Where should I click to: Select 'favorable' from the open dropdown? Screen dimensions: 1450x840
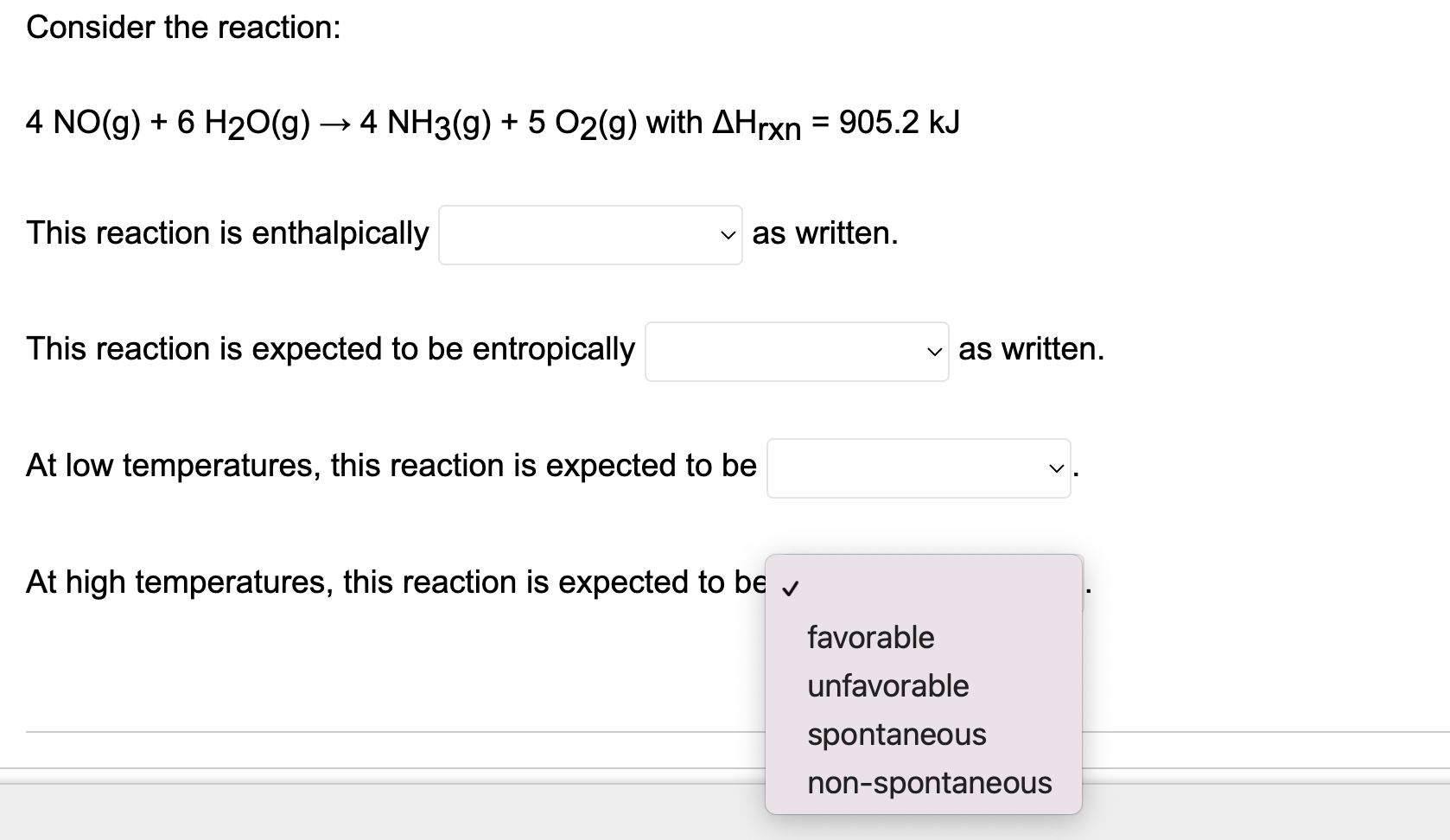point(870,638)
